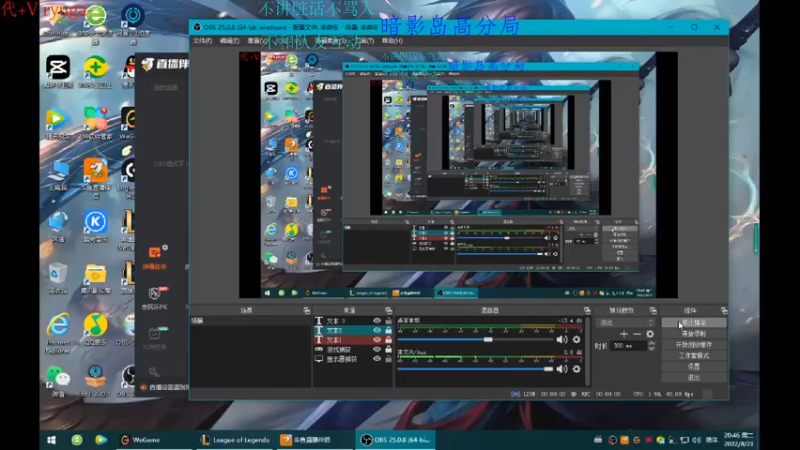
Task: Hide the 文本 3 source eye icon
Action: (x=377, y=321)
